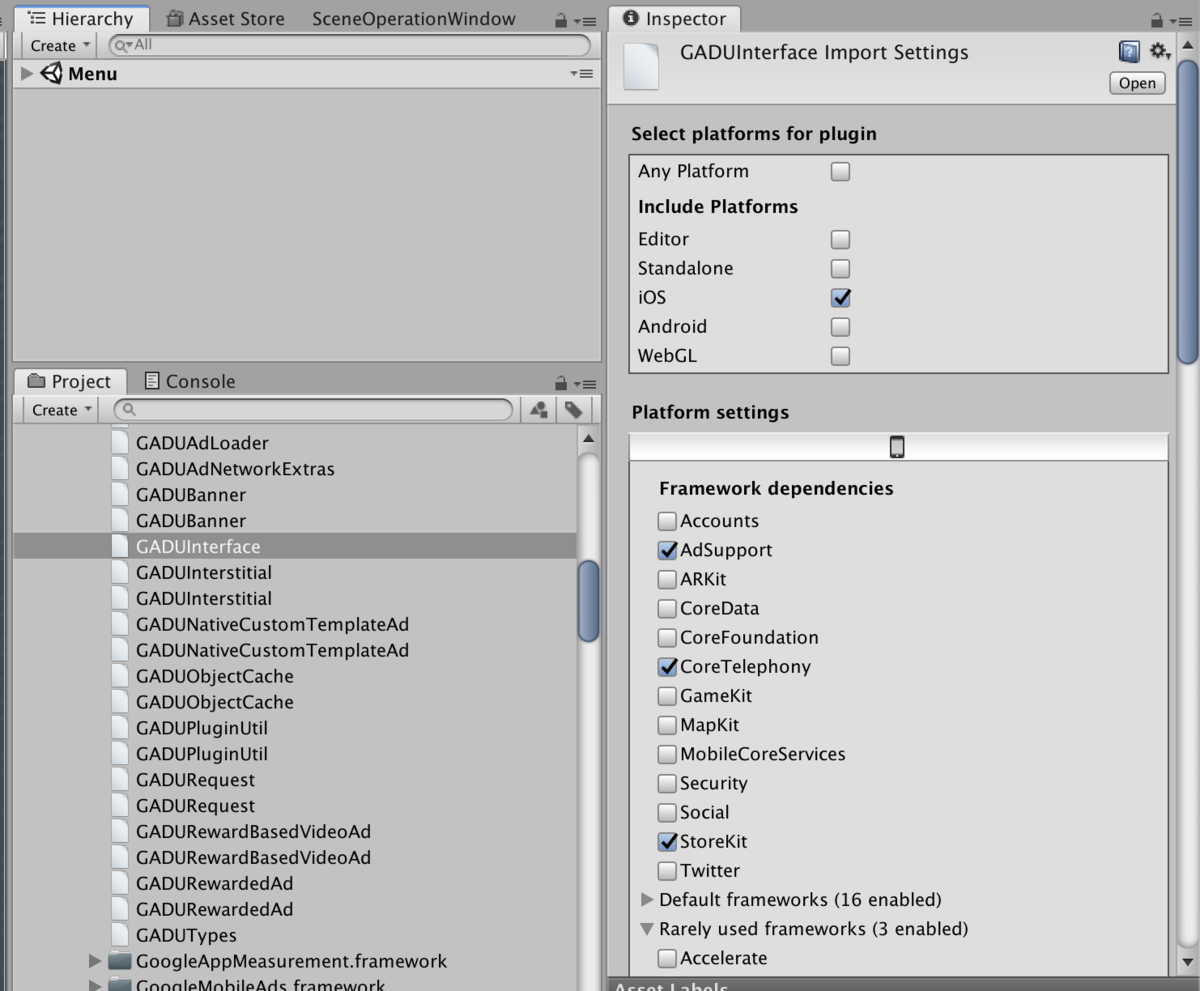Viewport: 1200px width, 991px height.
Task: Switch to the Hierarchy tab
Action: click(81, 19)
